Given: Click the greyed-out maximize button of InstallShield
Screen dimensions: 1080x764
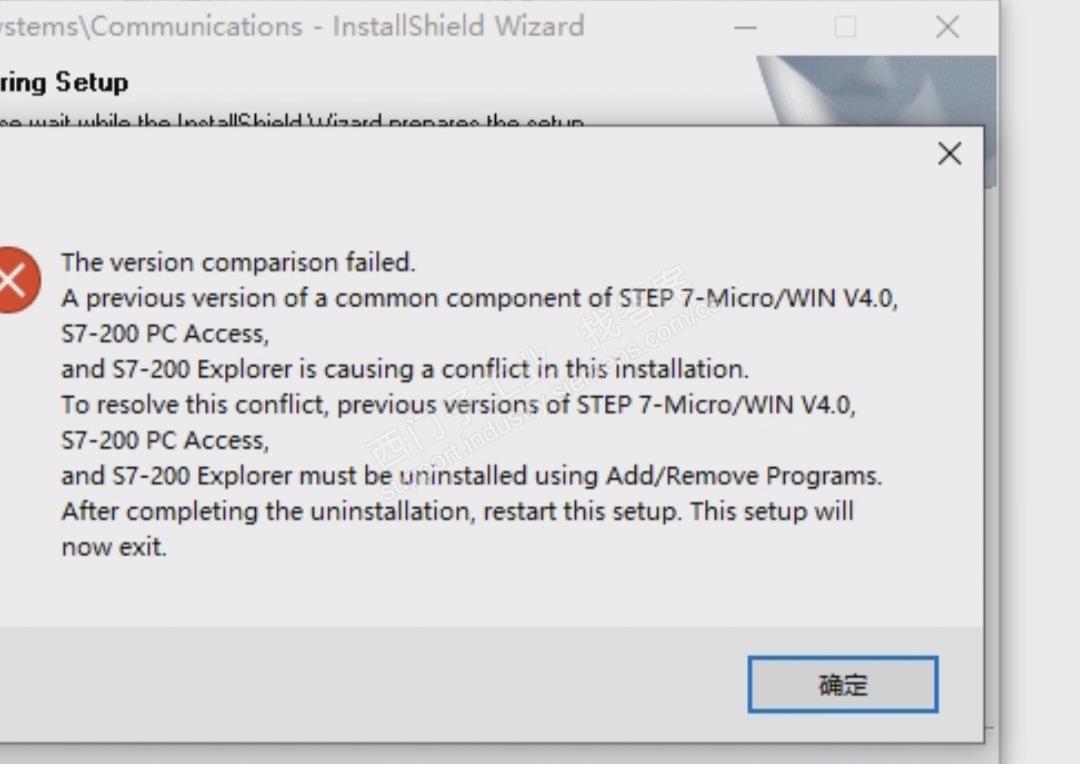Looking at the screenshot, I should (845, 27).
